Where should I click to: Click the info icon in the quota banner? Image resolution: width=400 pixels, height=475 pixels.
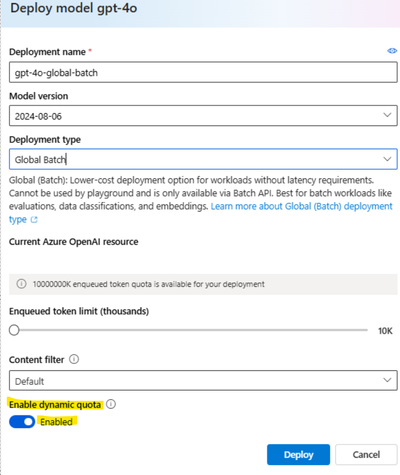point(21,284)
